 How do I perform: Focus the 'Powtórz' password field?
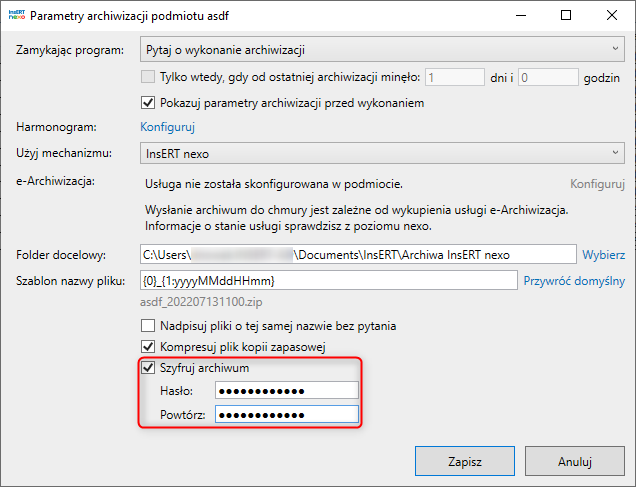(x=286, y=415)
